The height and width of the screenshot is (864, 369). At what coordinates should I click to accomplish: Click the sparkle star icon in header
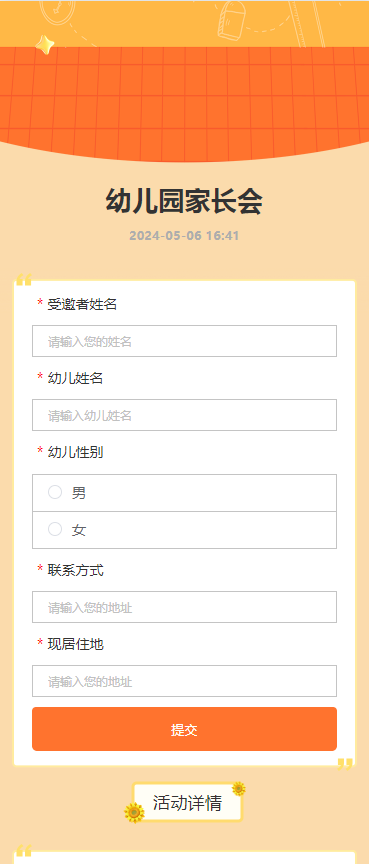[45, 45]
